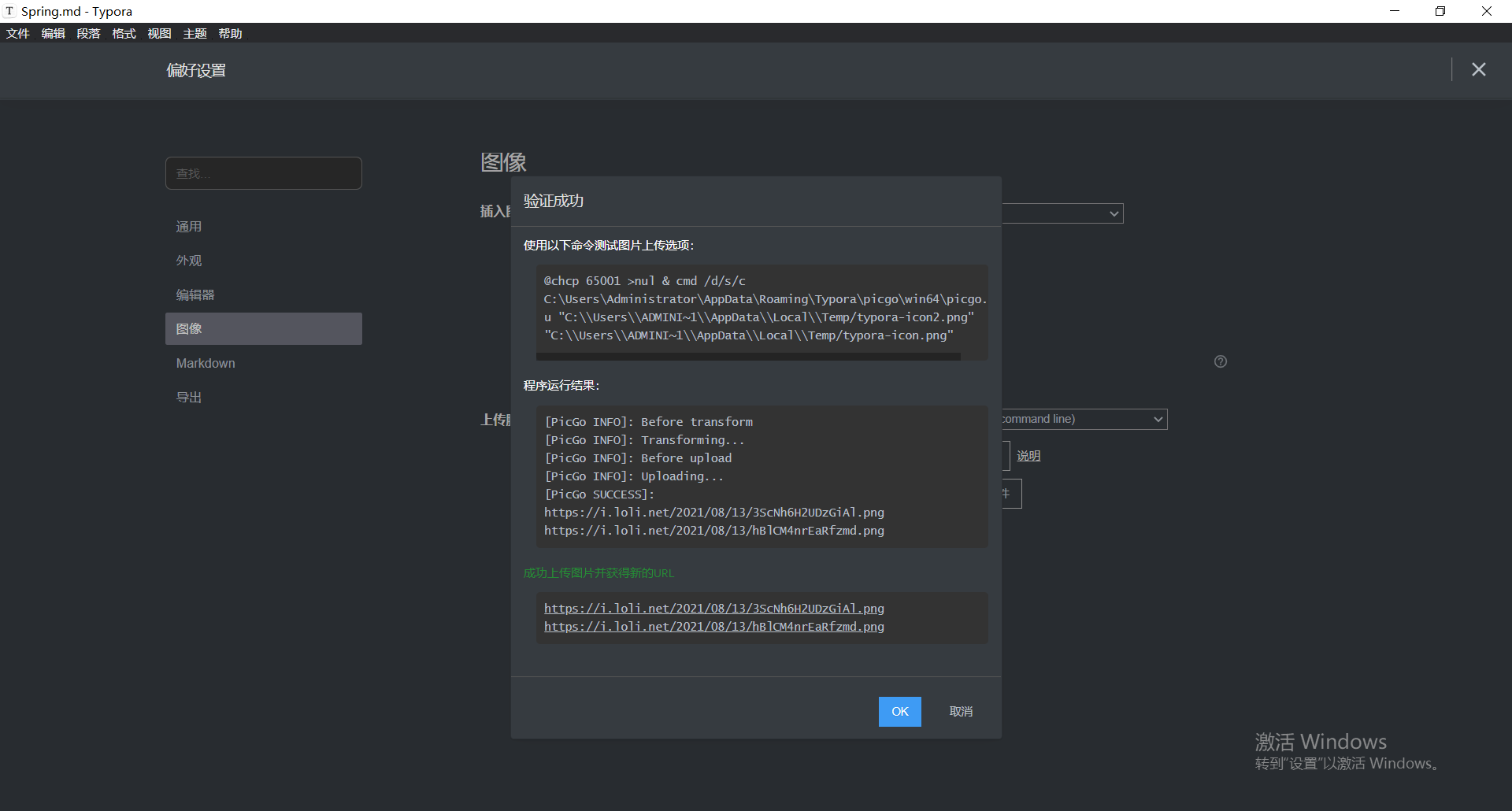Image resolution: width=1512 pixels, height=811 pixels.
Task: Open the 格式 menu
Action: tap(124, 33)
